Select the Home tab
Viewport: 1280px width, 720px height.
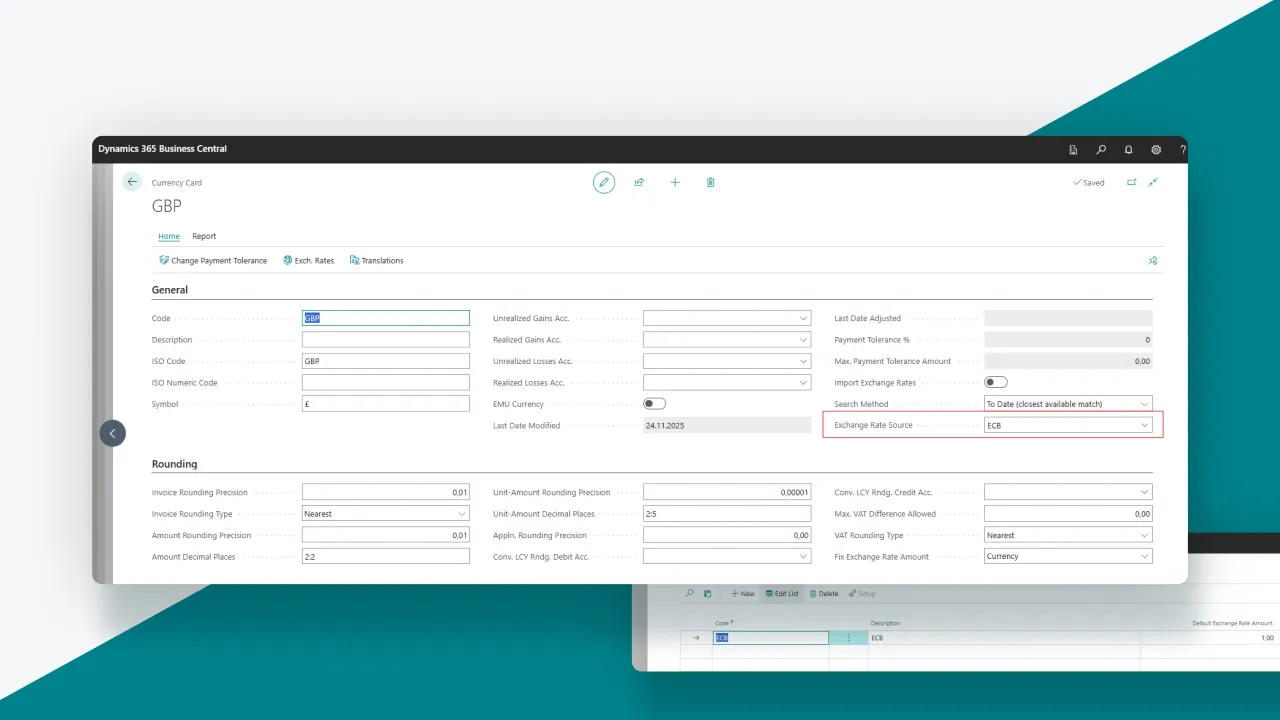point(169,236)
